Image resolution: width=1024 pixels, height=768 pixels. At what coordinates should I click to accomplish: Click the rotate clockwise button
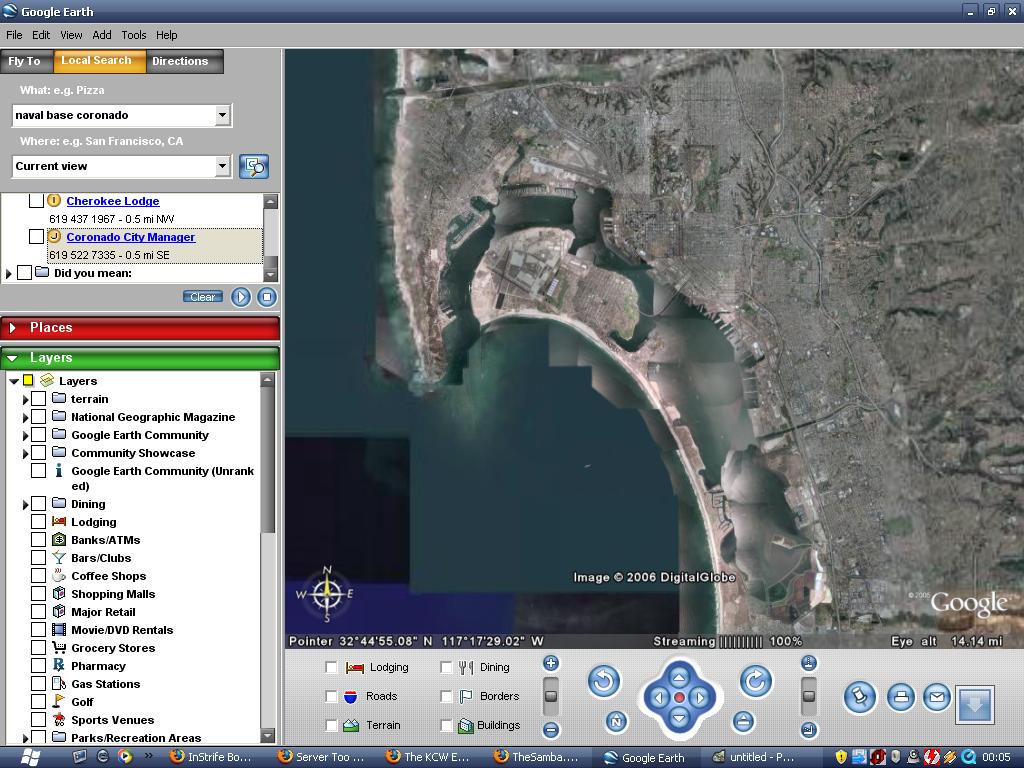point(755,682)
